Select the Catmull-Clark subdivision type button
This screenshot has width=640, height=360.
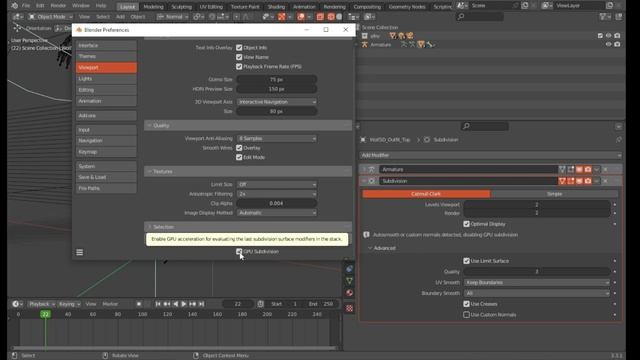click(x=426, y=194)
